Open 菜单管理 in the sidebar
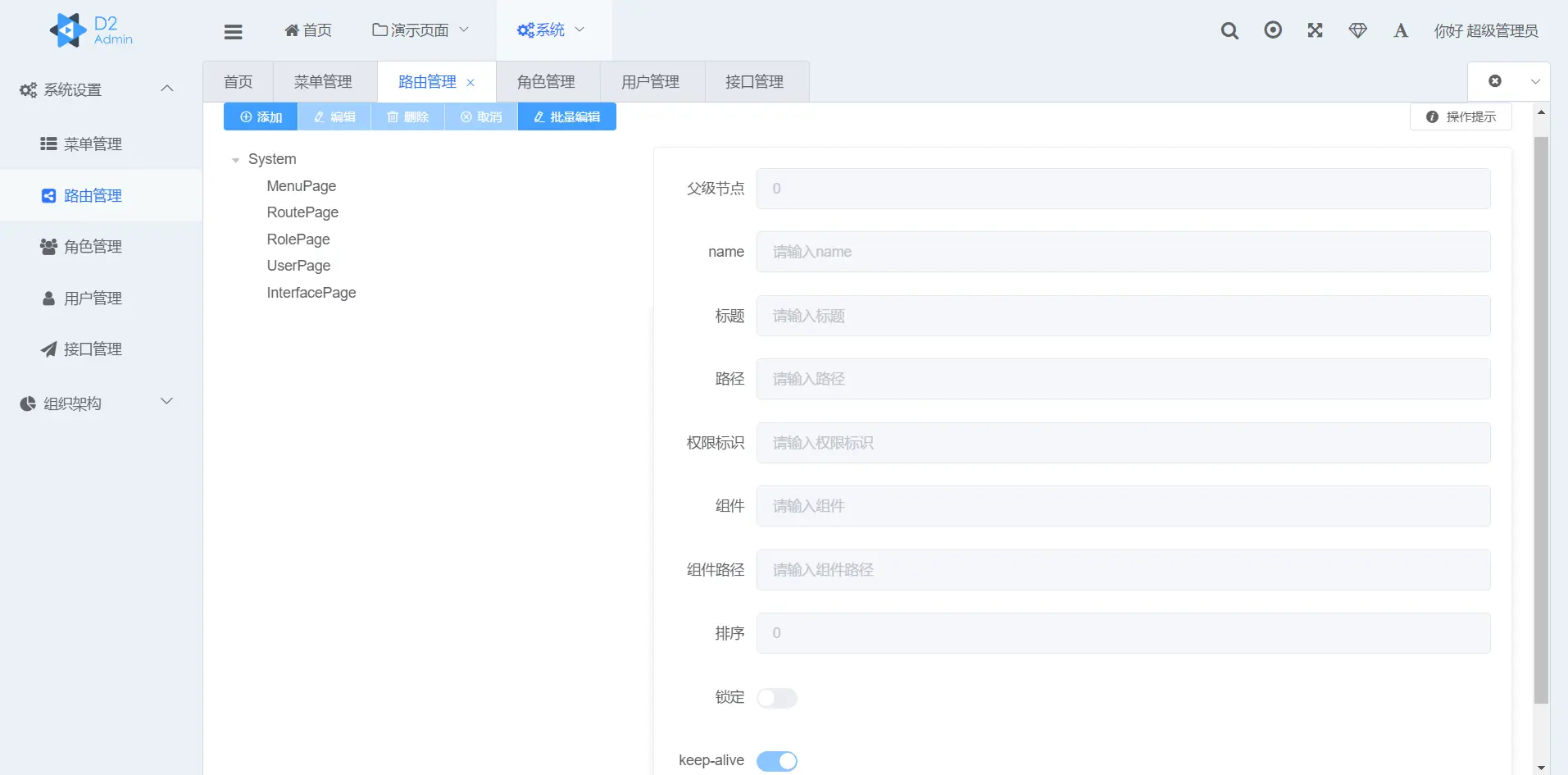1568x775 pixels. [101, 144]
